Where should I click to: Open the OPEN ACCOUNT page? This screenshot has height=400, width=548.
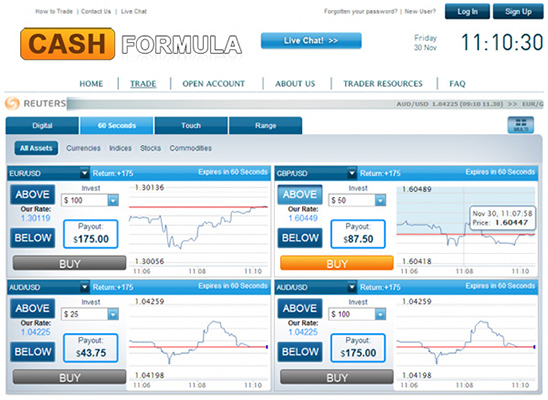click(214, 84)
